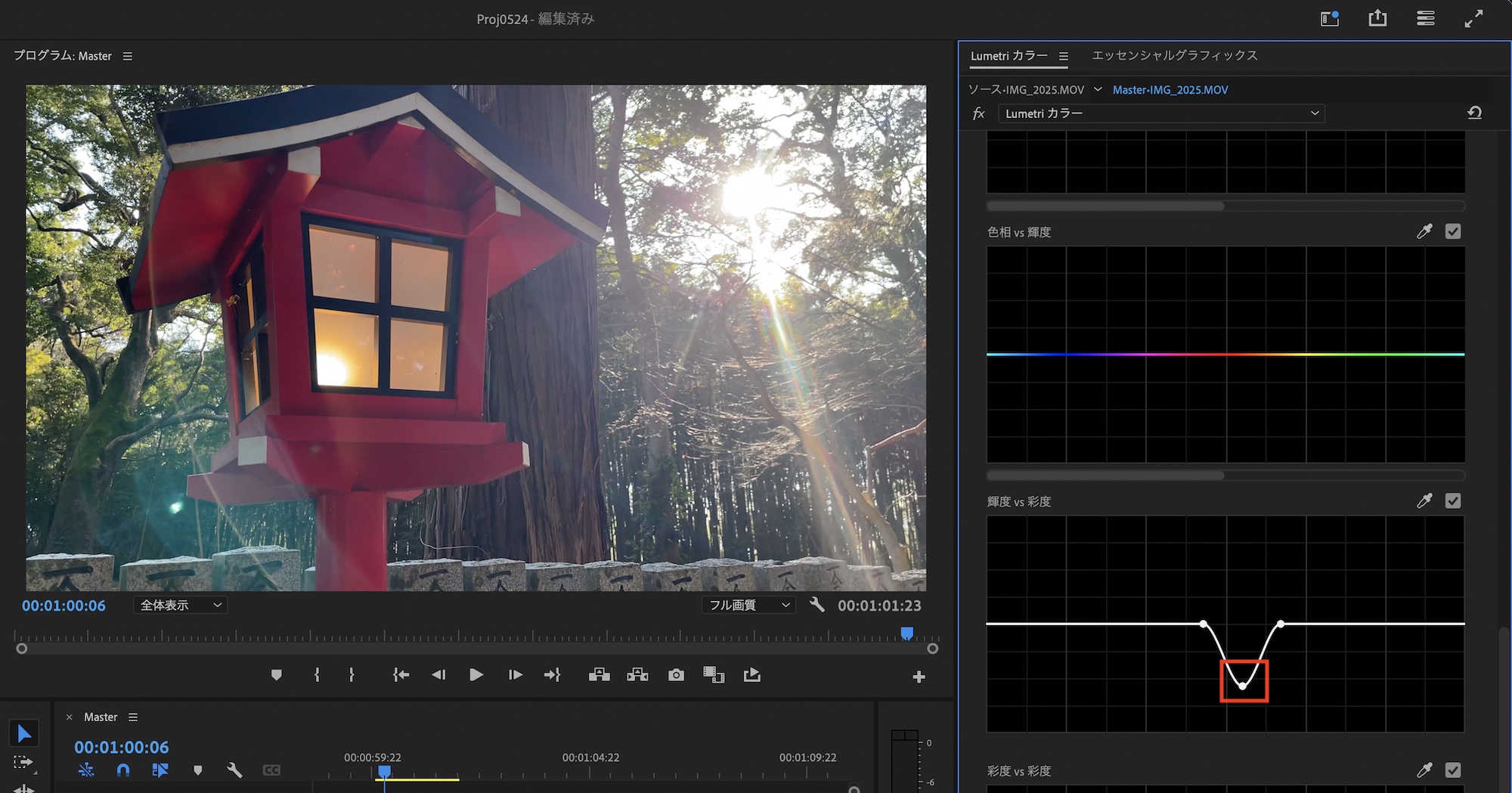This screenshot has height=793, width=1512.
Task: Open the フル画質 playback resolution dropdown
Action: (748, 605)
